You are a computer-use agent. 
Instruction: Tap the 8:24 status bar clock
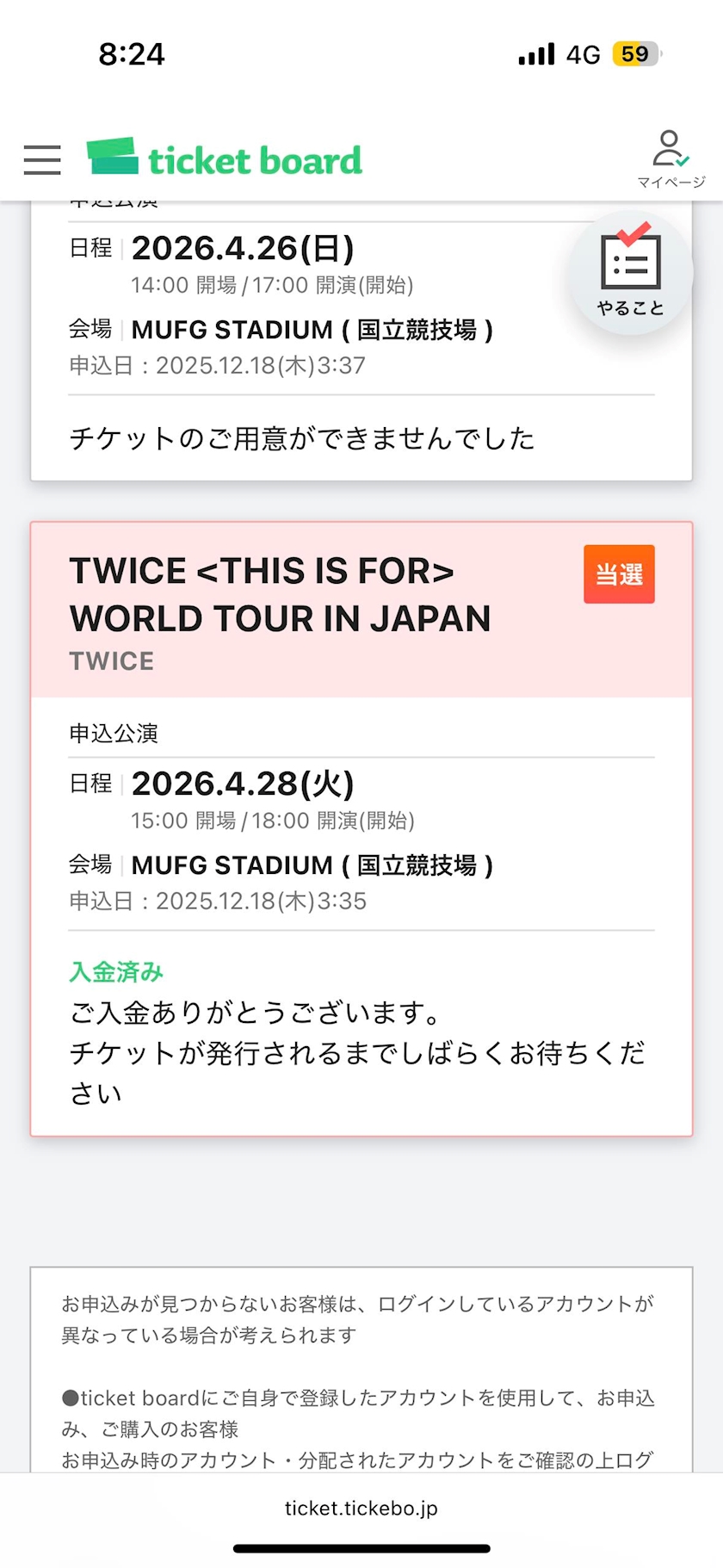(131, 54)
